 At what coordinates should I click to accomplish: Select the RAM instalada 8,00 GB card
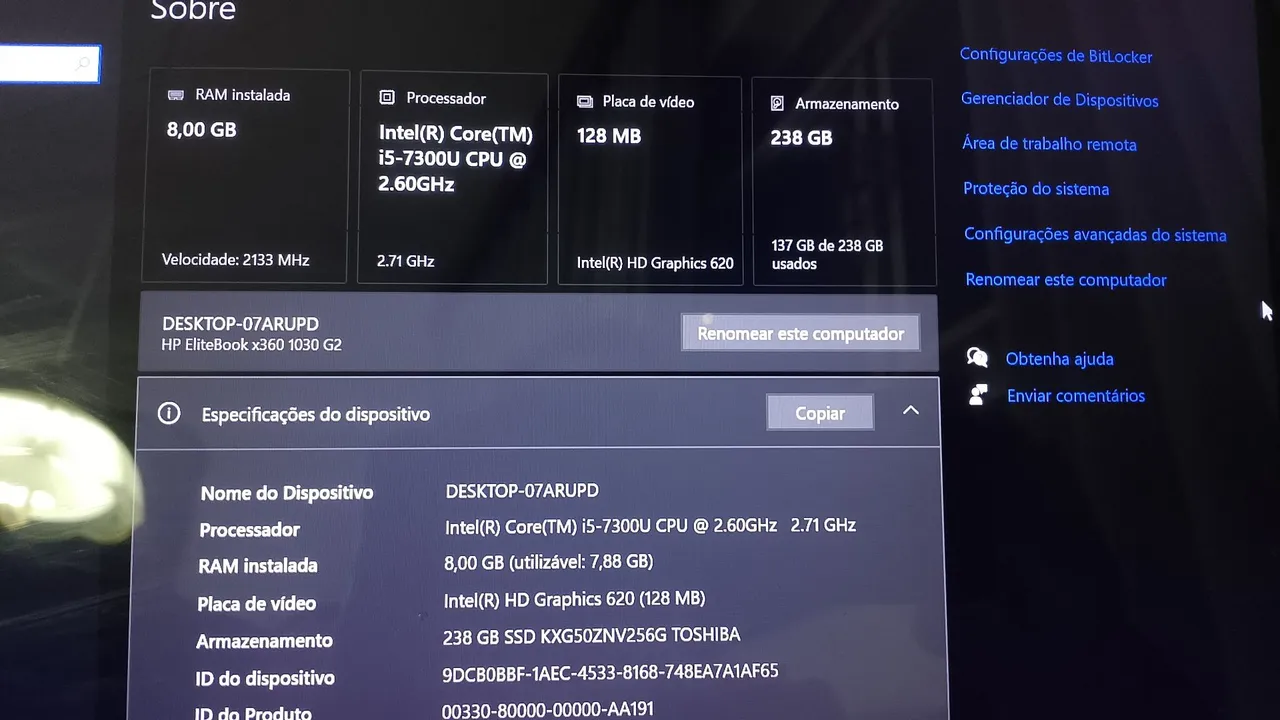(x=248, y=176)
